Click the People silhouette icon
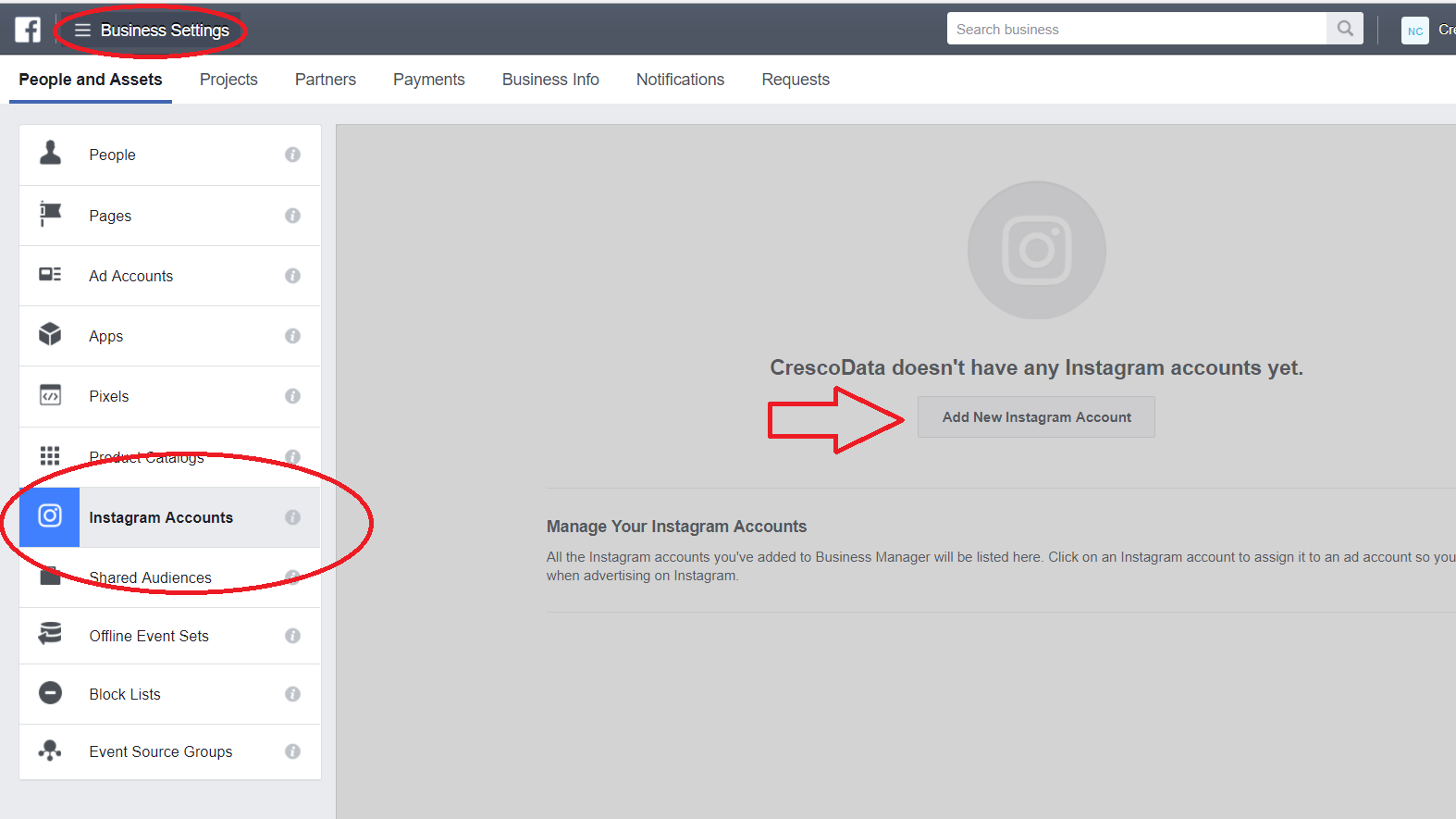This screenshot has width=1456, height=819. pyautogui.click(x=50, y=153)
